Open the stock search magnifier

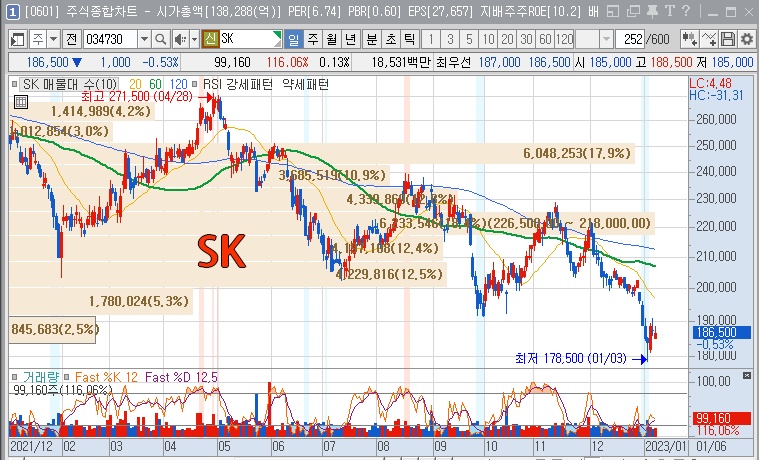(161, 39)
